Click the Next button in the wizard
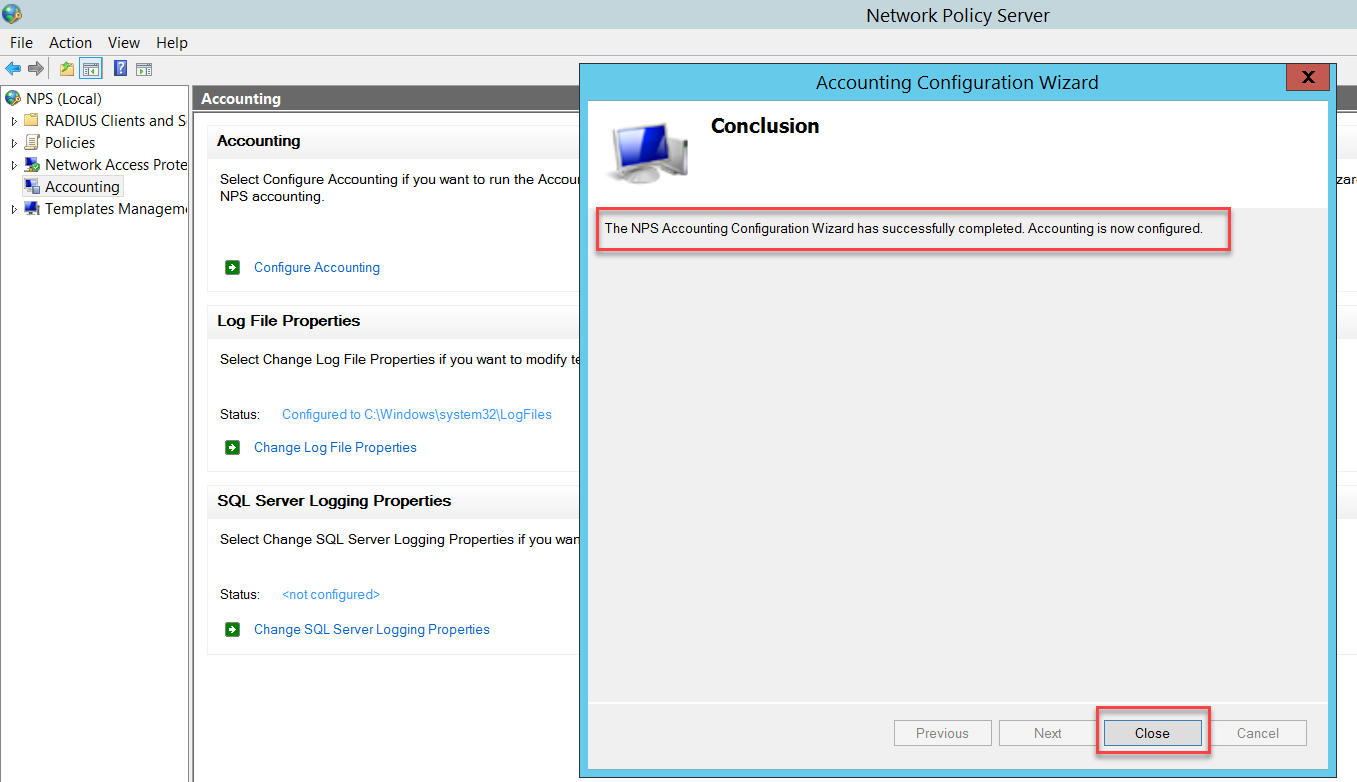1357x782 pixels. (x=1047, y=733)
